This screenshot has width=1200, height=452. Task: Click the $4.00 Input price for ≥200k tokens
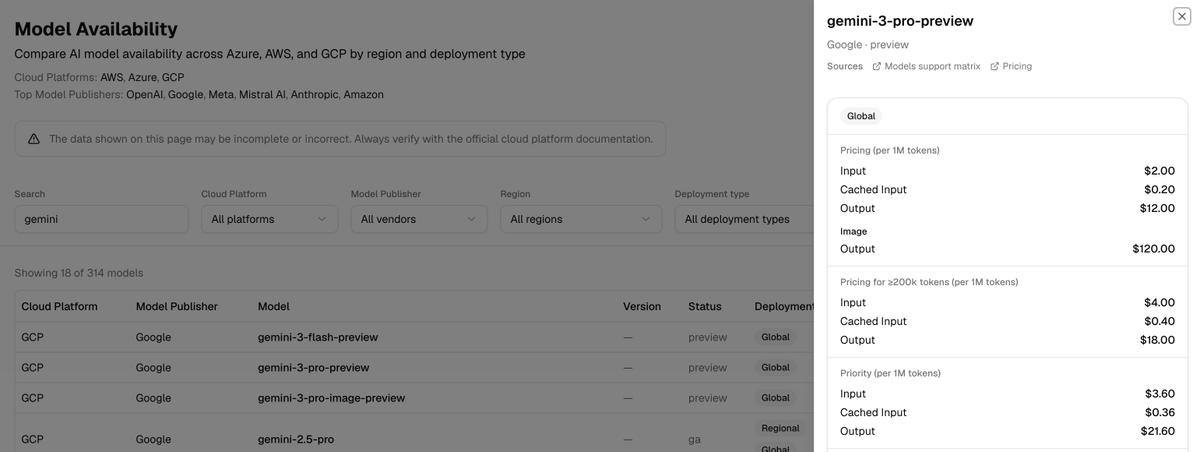coord(1159,303)
